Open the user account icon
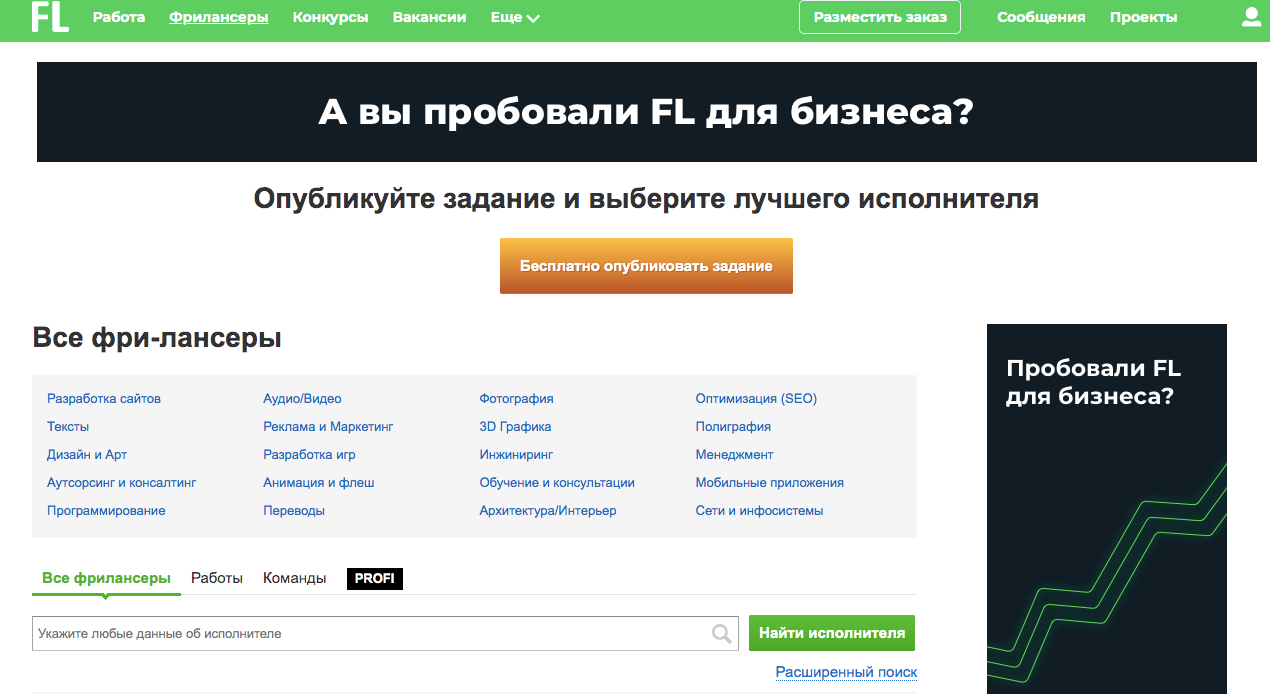The width and height of the screenshot is (1270, 694). [x=1250, y=17]
